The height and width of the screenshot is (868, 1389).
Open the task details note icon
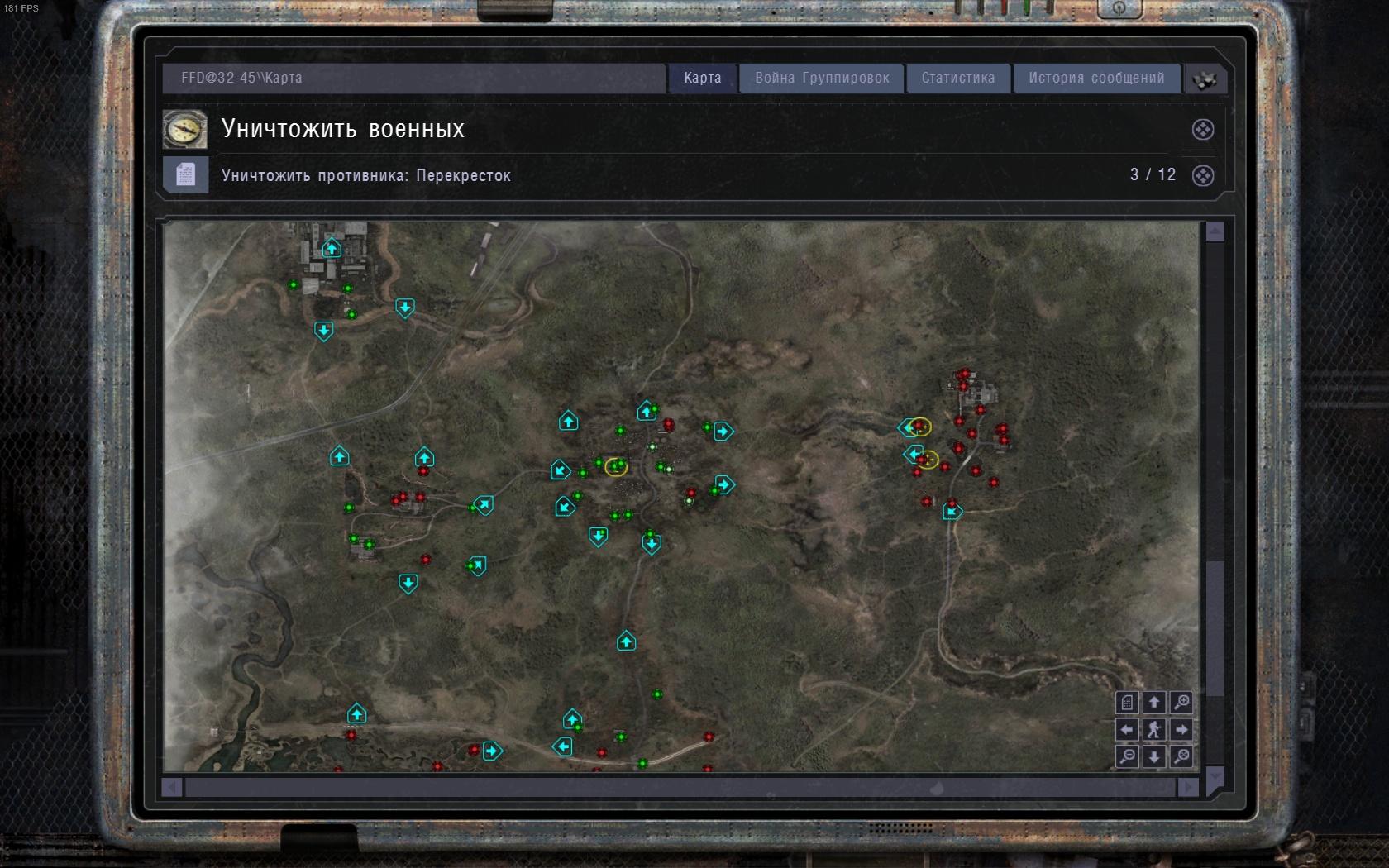[185, 174]
